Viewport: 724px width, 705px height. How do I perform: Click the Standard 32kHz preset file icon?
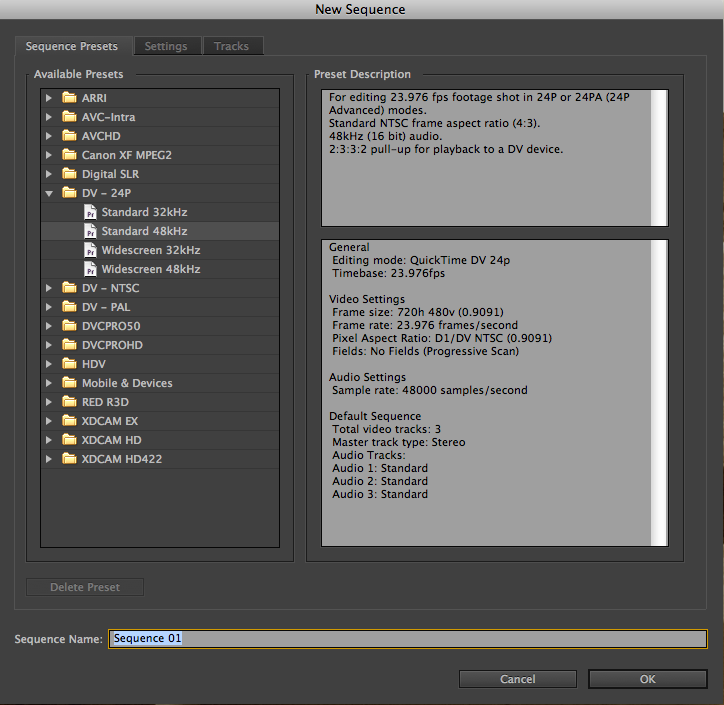tap(90, 212)
